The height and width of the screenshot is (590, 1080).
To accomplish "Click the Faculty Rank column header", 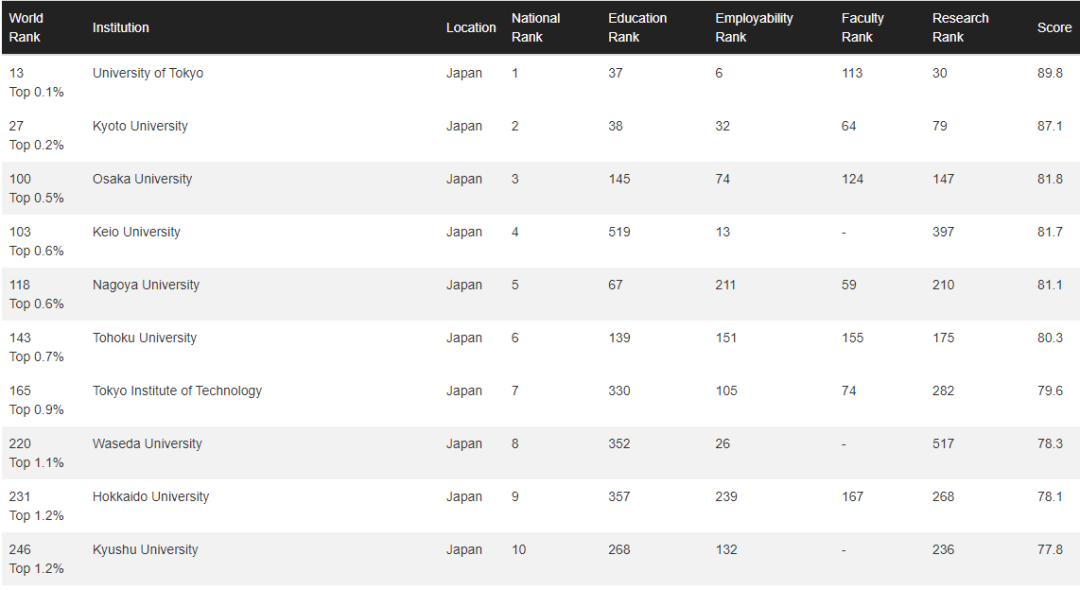I will pyautogui.click(x=862, y=28).
